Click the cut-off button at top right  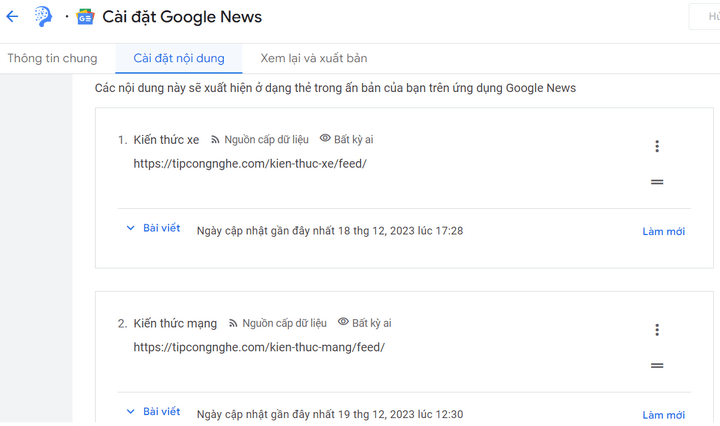[705, 17]
